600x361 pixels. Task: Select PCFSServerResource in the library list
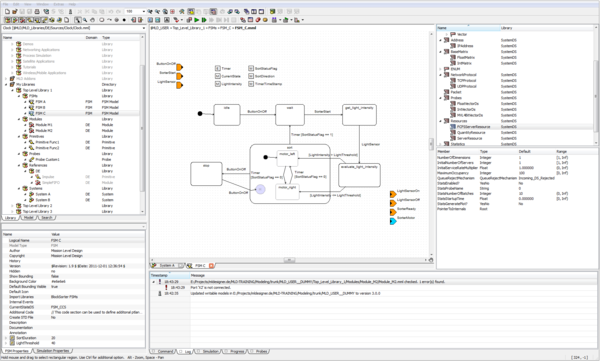(473, 127)
